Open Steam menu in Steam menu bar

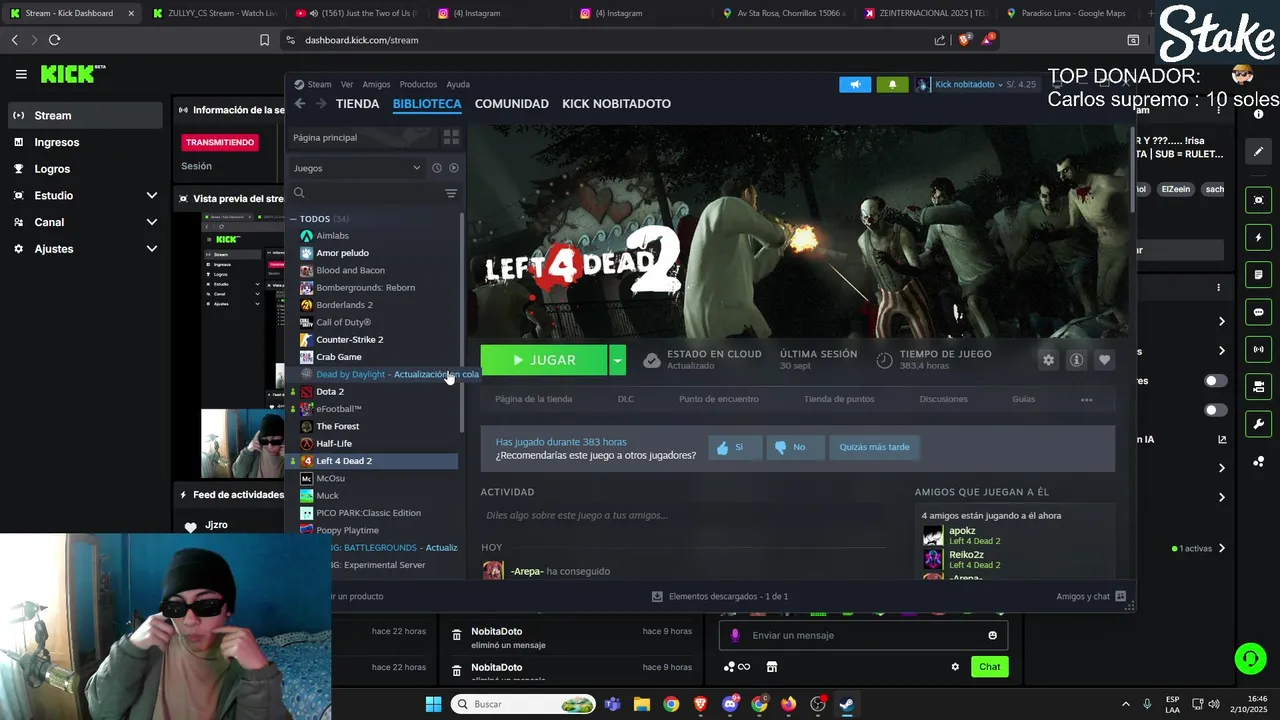point(319,85)
